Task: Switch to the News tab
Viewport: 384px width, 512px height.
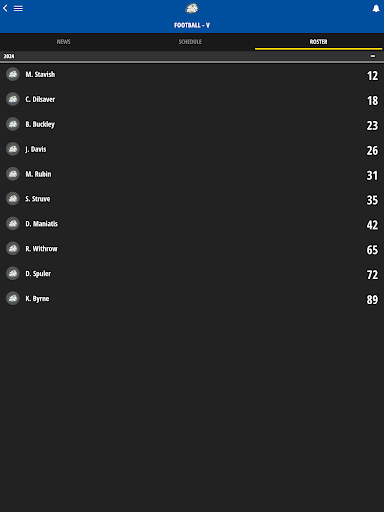Action: [63, 42]
